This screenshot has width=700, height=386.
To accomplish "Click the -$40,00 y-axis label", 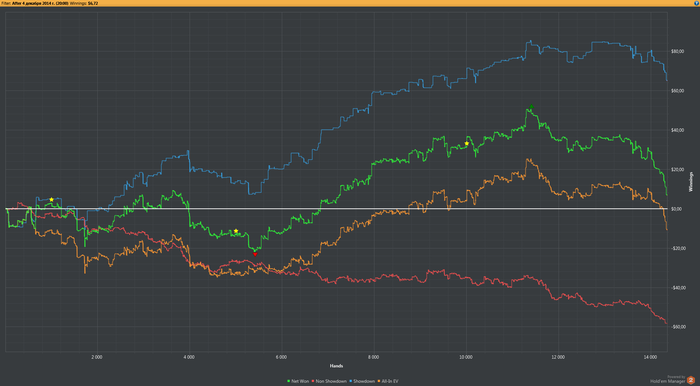I will pos(678,287).
